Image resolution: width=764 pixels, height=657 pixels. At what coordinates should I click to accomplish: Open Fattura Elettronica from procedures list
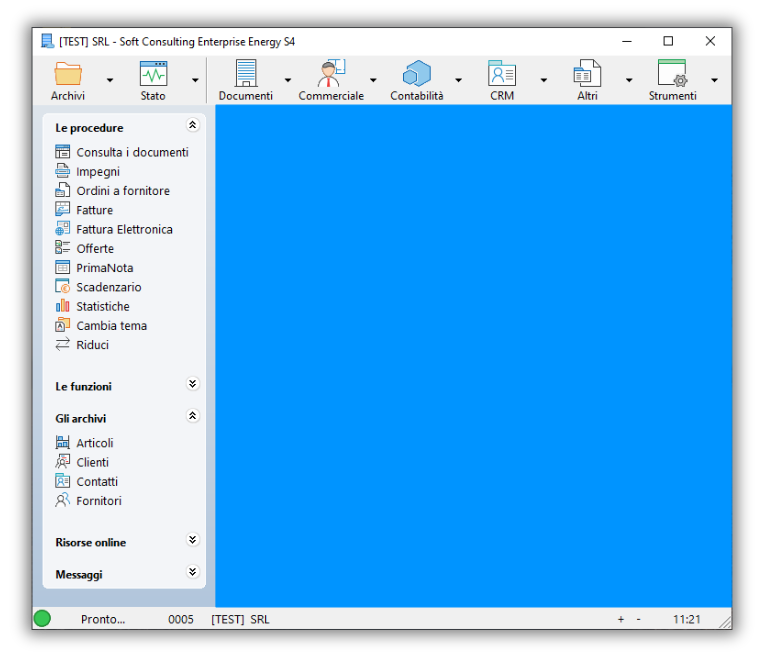pos(124,229)
